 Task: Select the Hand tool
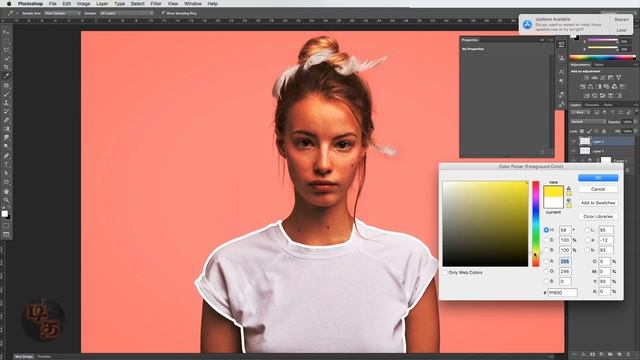click(x=6, y=191)
